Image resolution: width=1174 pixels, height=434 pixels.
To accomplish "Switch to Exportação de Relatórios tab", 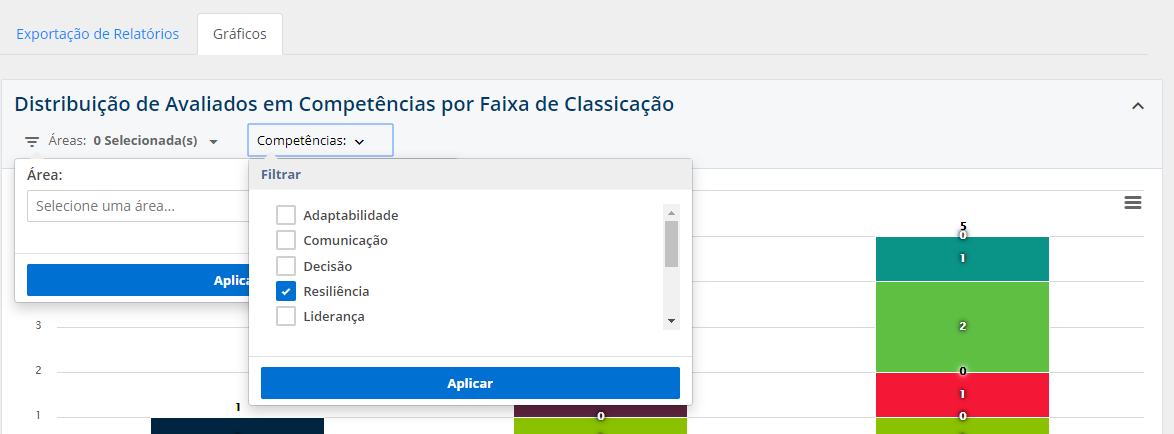I will tap(97, 34).
